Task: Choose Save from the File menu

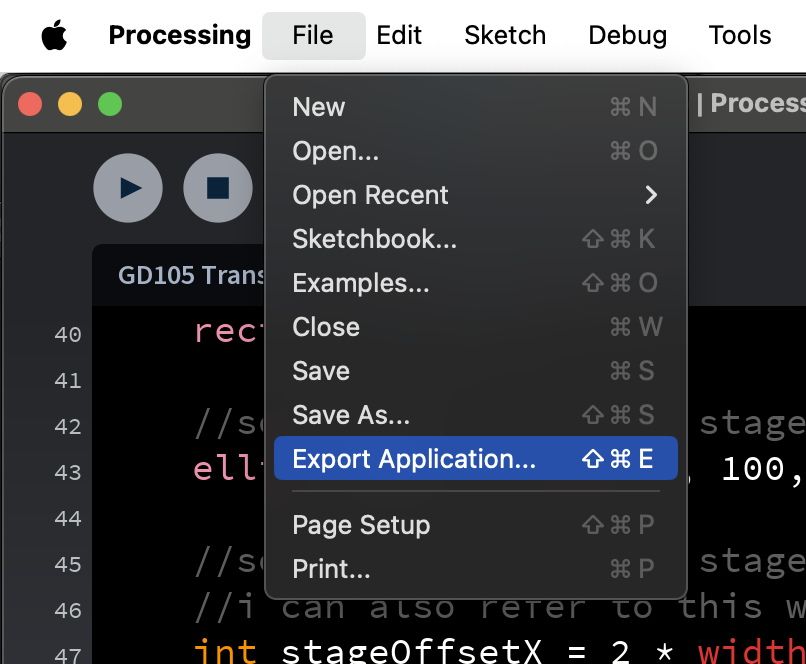Action: (476, 371)
